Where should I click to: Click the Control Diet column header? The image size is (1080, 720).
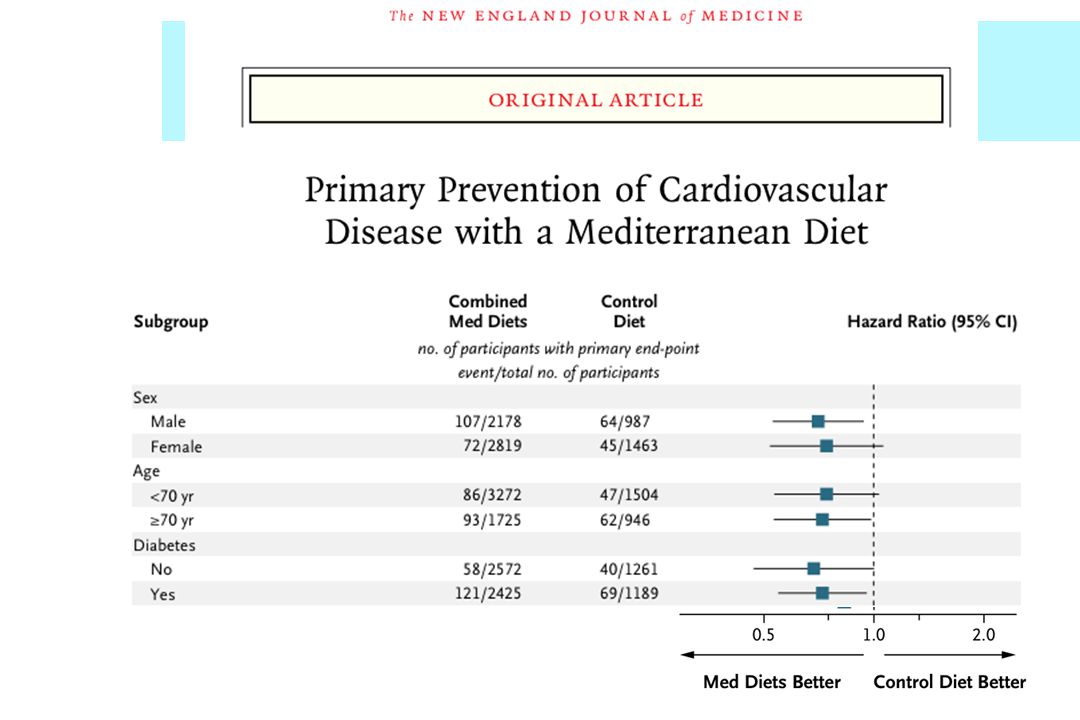click(x=629, y=311)
